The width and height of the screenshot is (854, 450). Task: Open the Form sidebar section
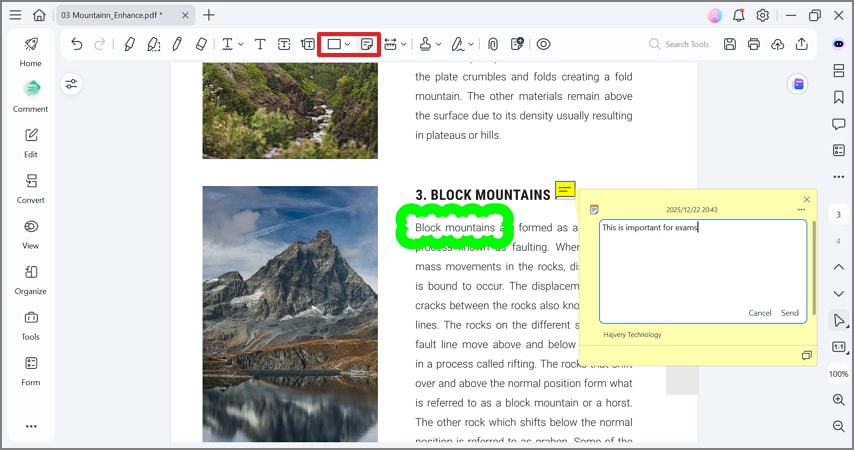pos(30,371)
